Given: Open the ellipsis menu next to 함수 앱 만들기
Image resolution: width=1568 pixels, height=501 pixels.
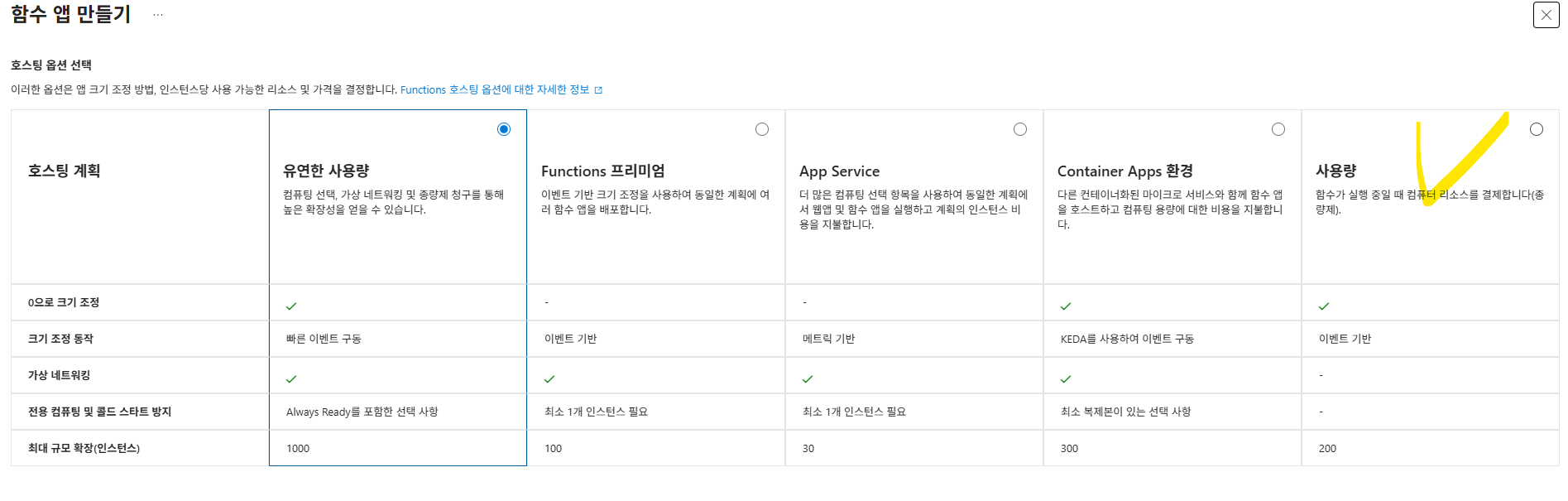Looking at the screenshot, I should coord(158,15).
